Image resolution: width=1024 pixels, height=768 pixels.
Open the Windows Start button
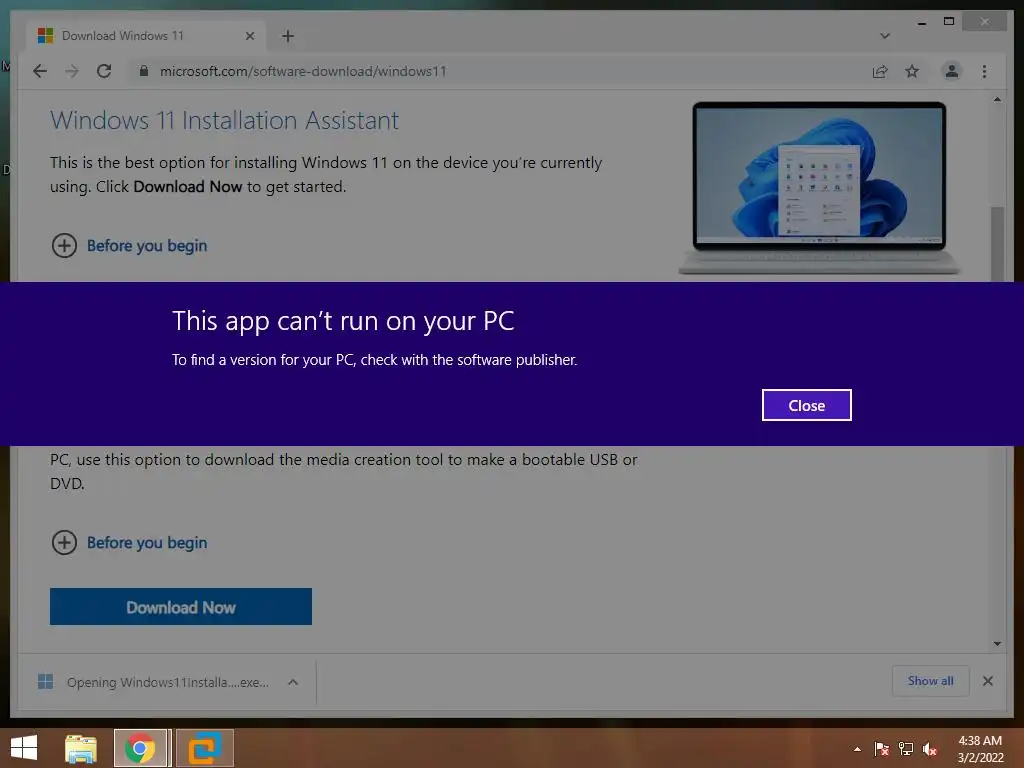24,748
